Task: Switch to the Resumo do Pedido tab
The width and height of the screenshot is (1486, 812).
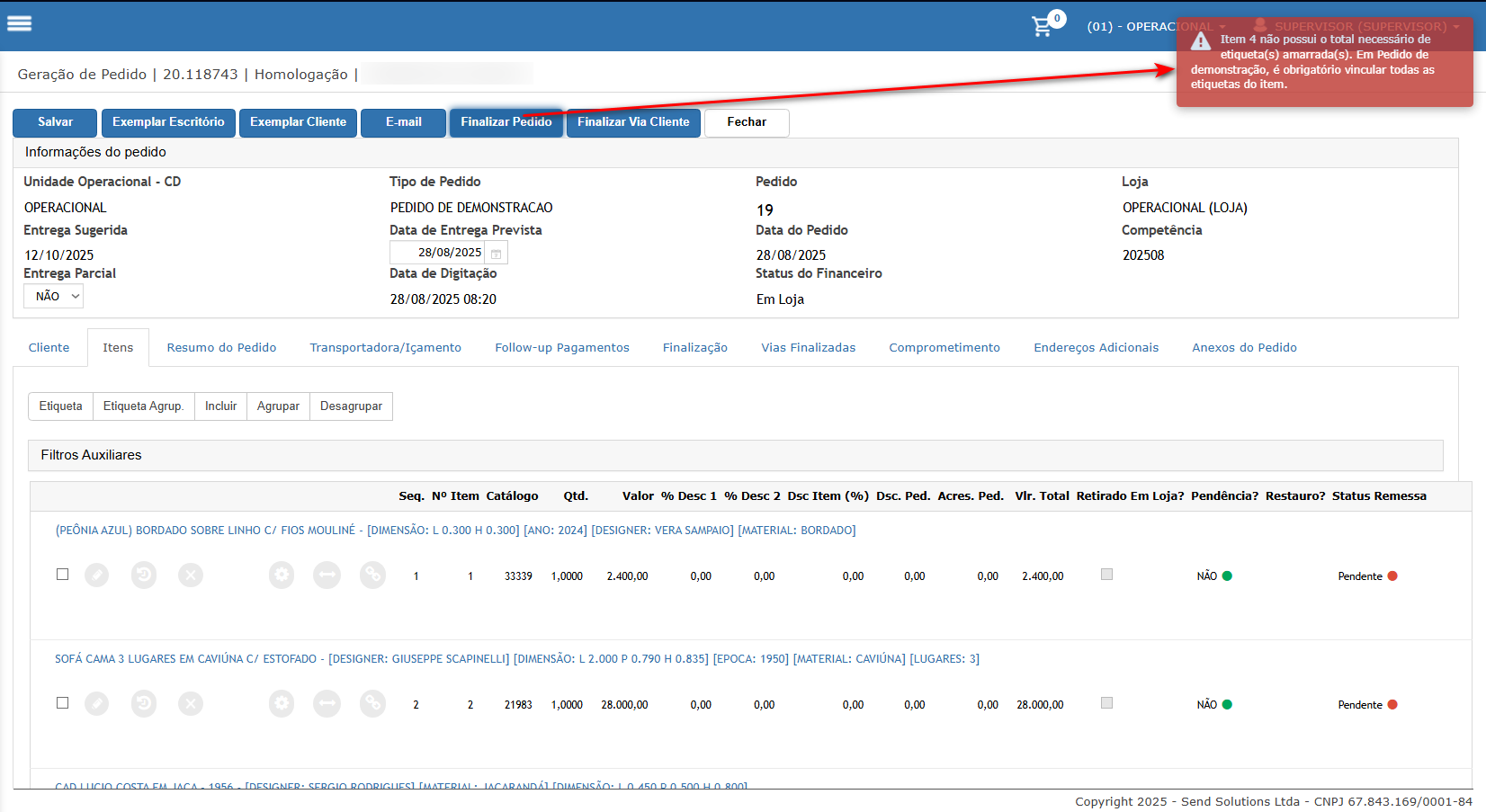Action: 221,348
